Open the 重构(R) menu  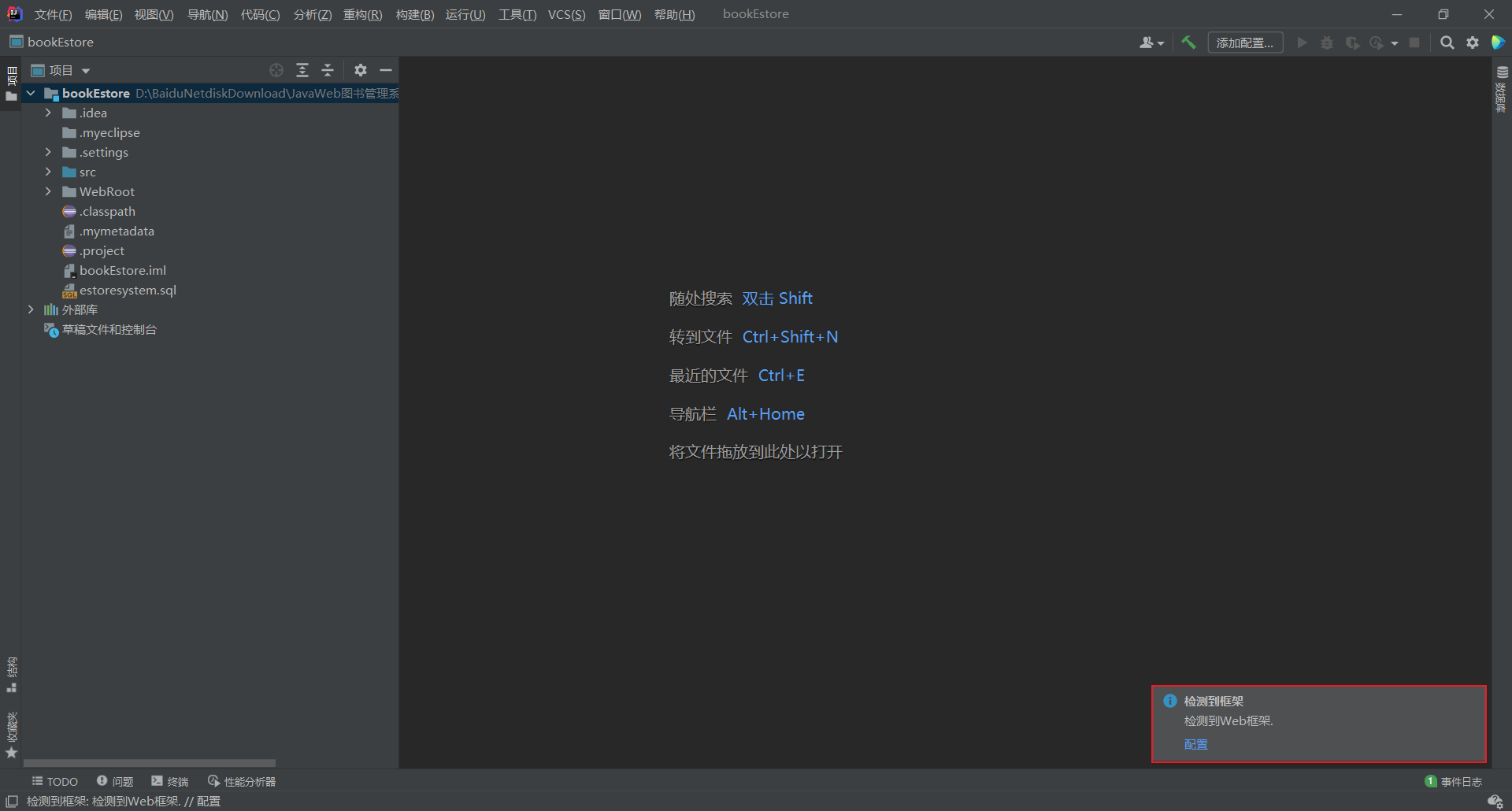click(x=362, y=15)
